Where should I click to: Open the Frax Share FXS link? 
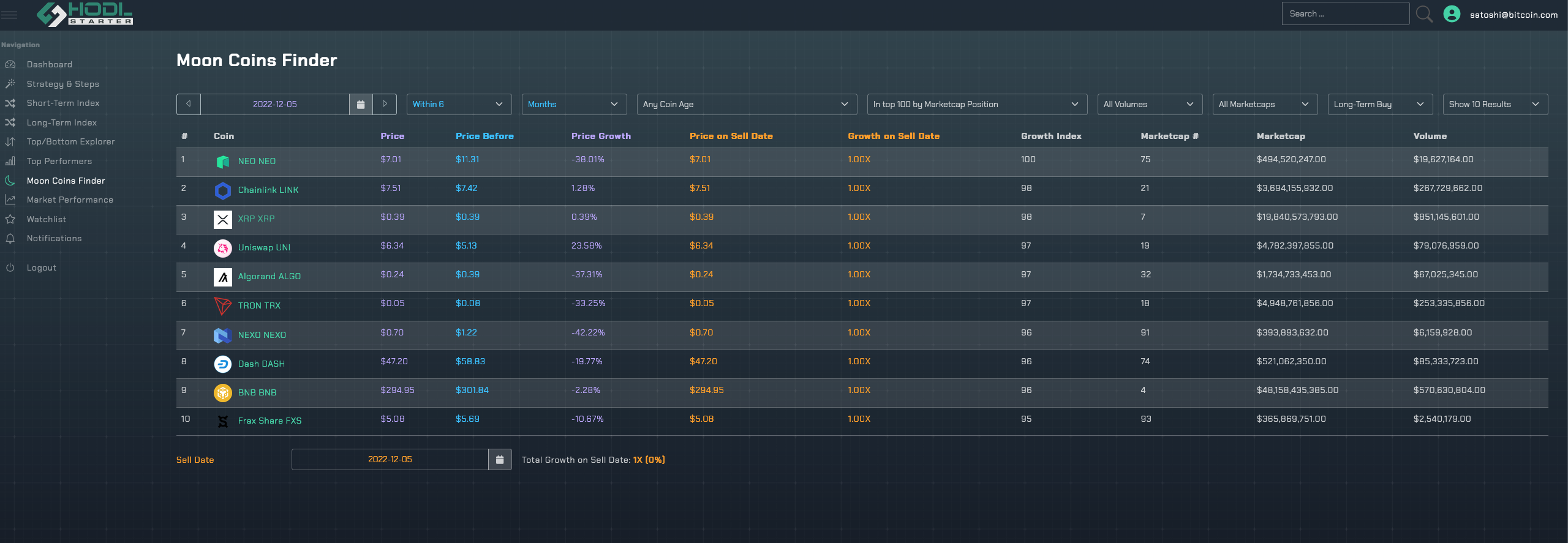pyautogui.click(x=270, y=421)
